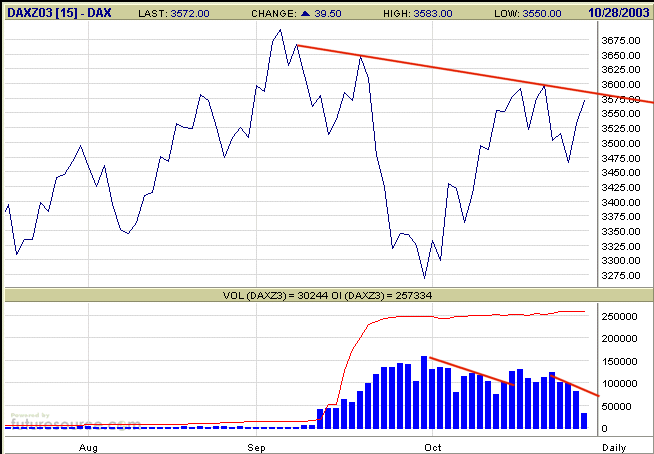Click the last, shortest volume bar

(584, 421)
